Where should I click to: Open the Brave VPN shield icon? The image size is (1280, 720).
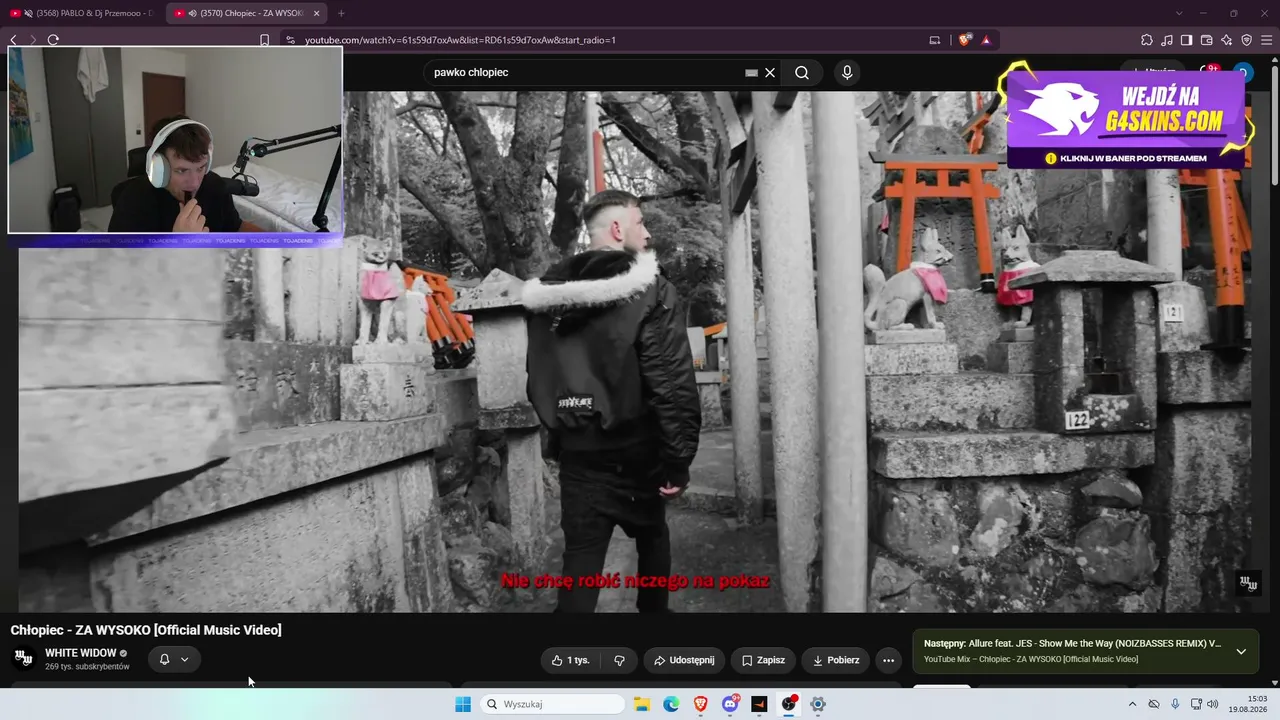click(1247, 40)
